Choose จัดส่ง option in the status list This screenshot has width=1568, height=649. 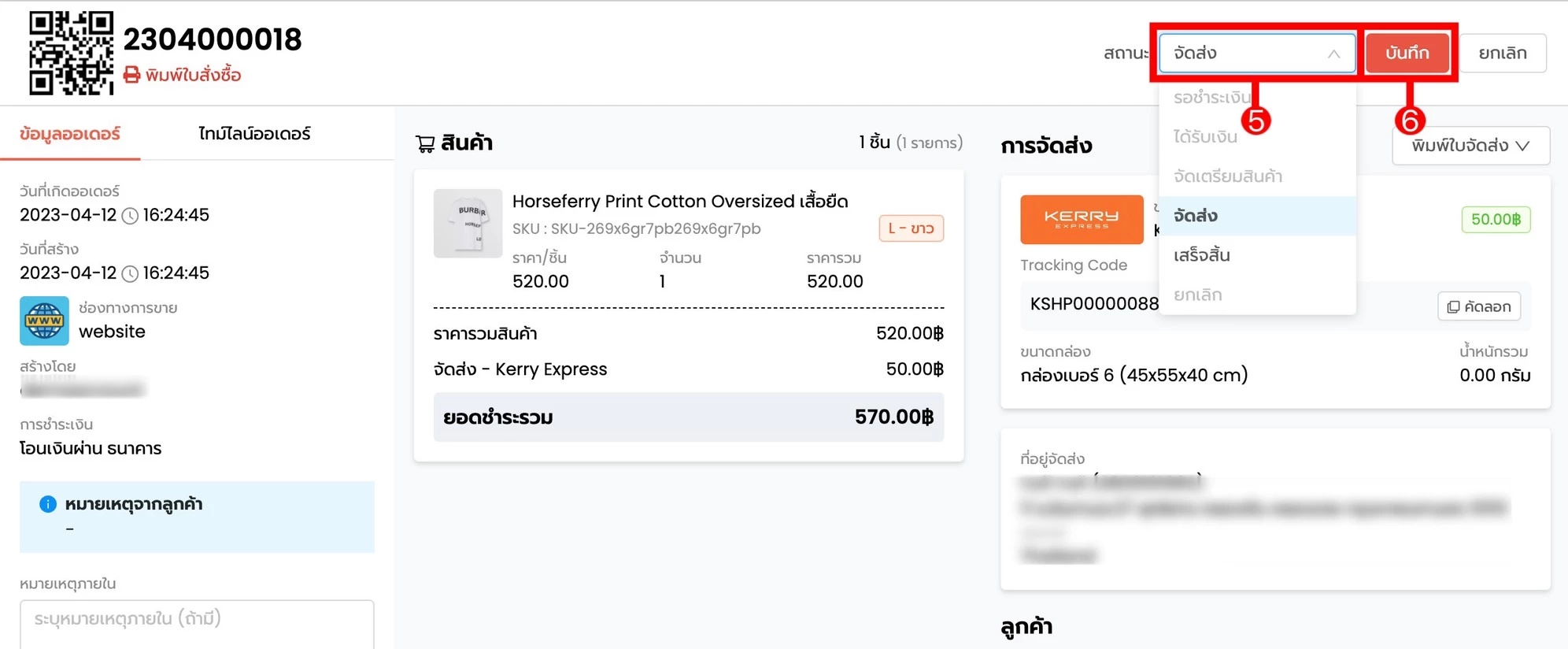pos(1196,216)
